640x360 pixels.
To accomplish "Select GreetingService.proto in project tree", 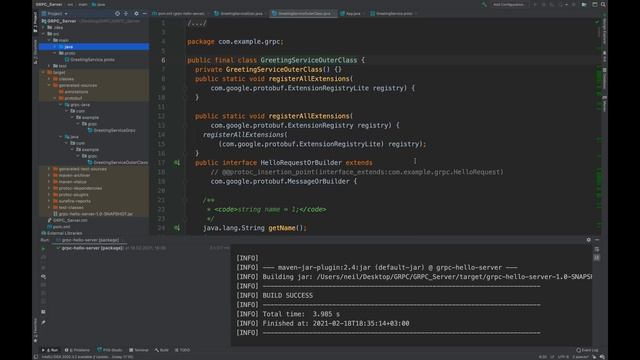I will (92, 60).
